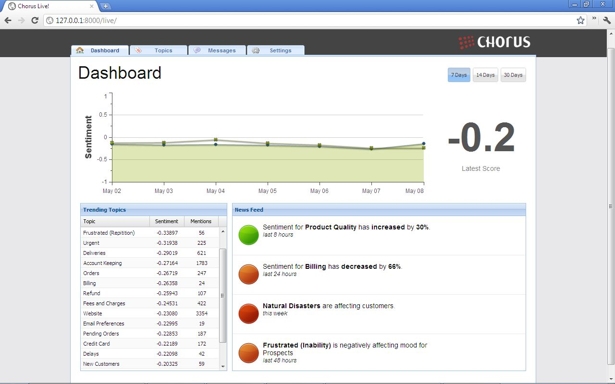The height and width of the screenshot is (384, 615).
Task: Click the speech bubble icon on Messages tab
Action: click(197, 50)
